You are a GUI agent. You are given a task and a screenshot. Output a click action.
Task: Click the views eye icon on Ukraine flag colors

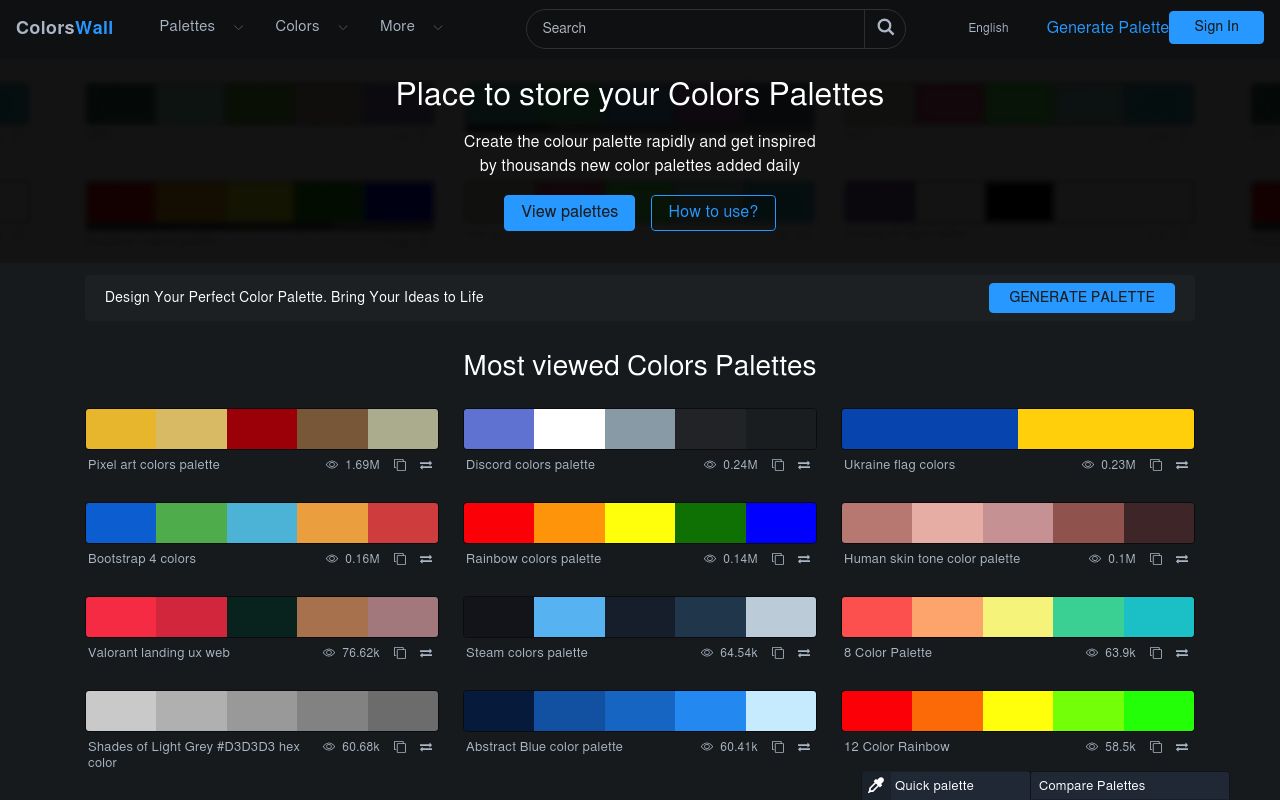point(1088,465)
